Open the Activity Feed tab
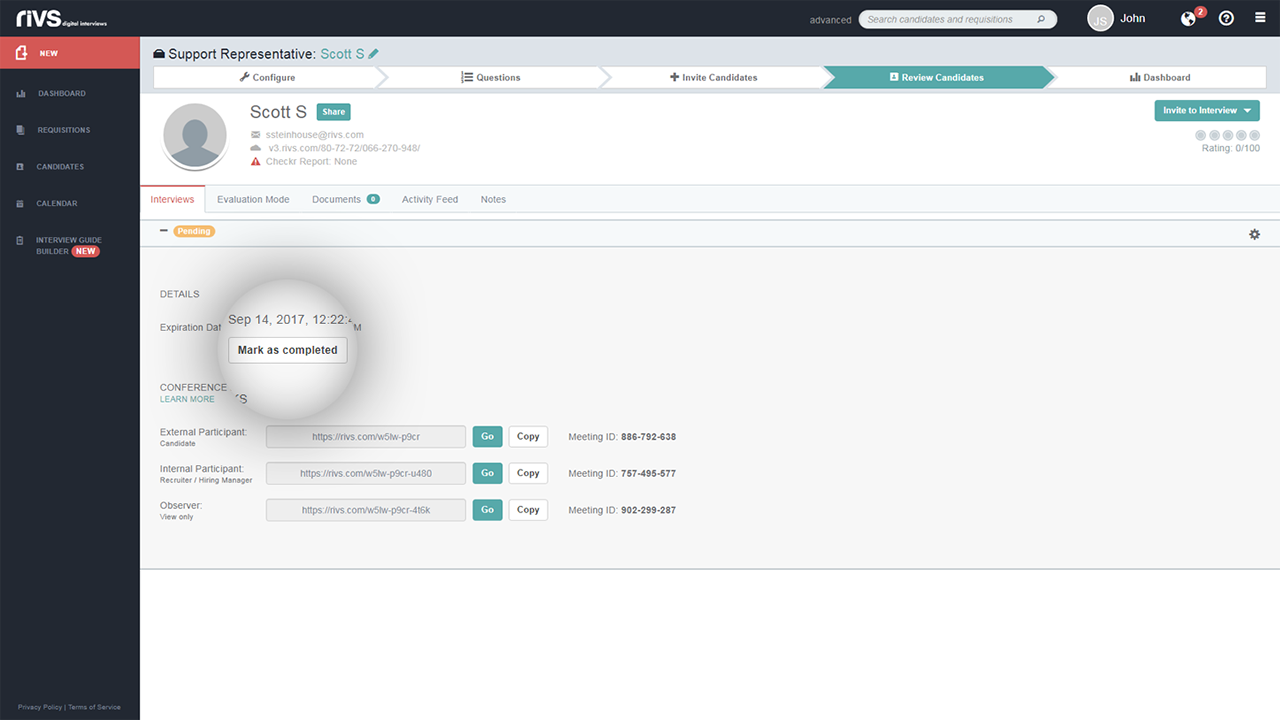This screenshot has width=1280, height=720. point(430,199)
